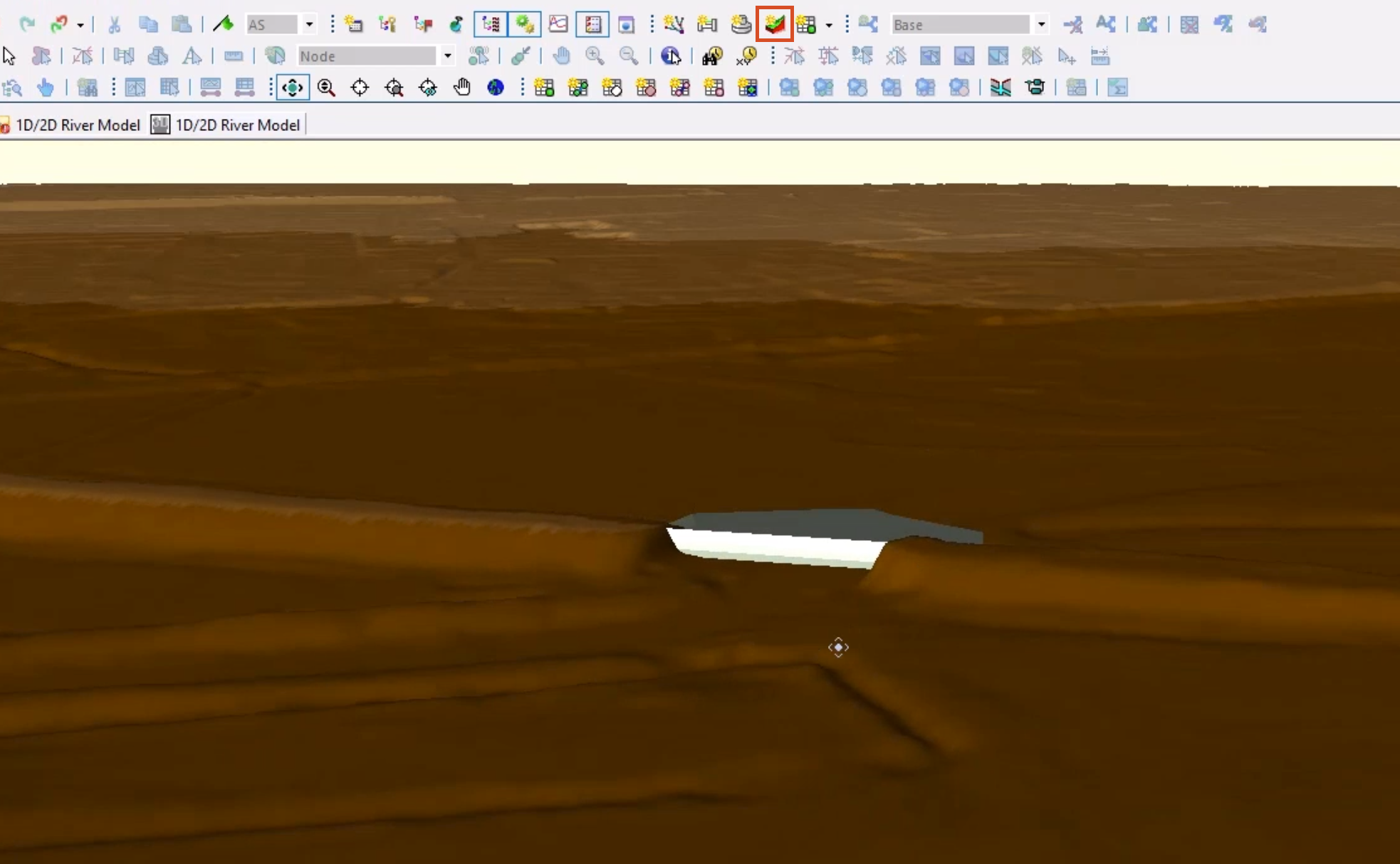Toggle the checklist grid icon
Image resolution: width=1400 pixels, height=864 pixels.
(x=592, y=24)
